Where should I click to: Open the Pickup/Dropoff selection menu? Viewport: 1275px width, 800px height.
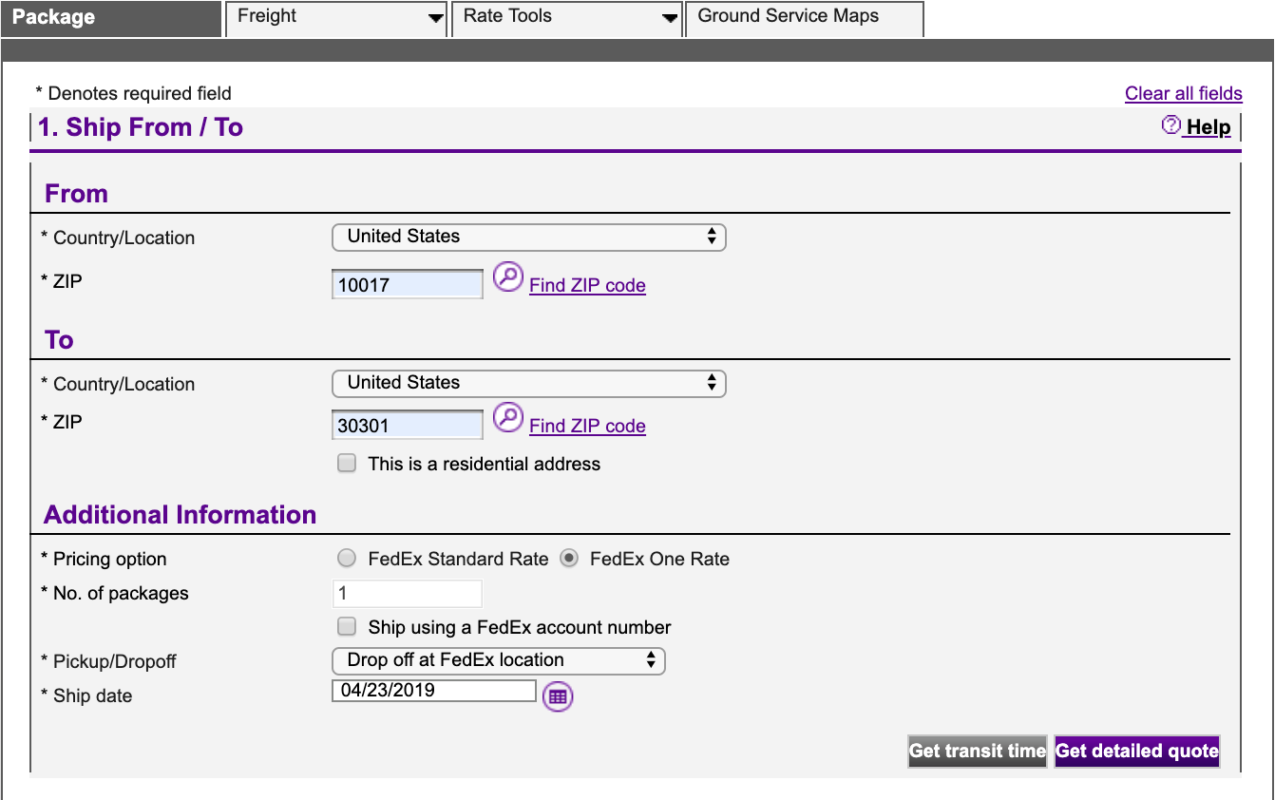pos(498,660)
